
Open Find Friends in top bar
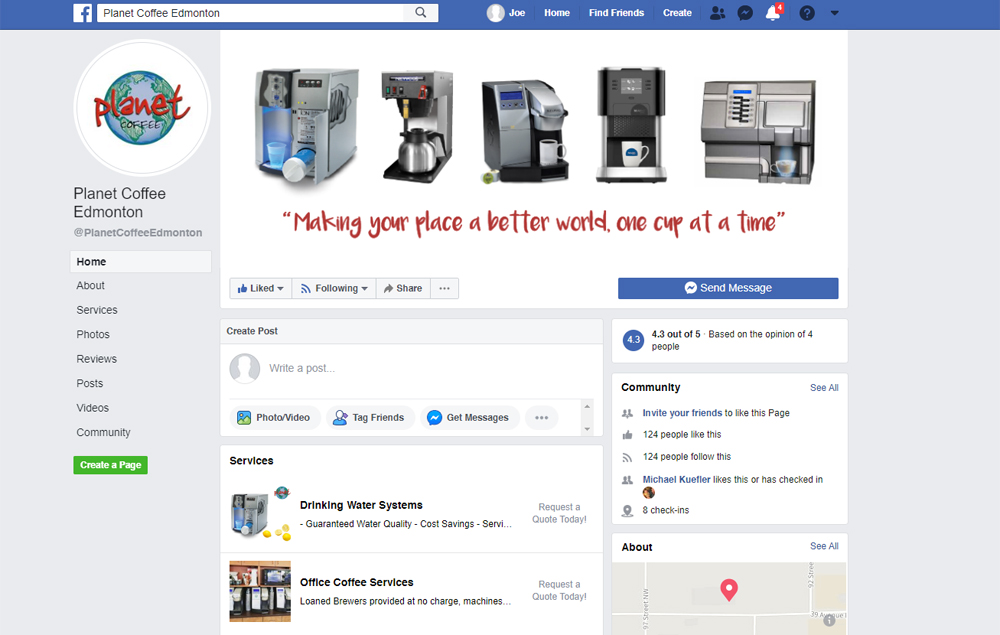[616, 13]
